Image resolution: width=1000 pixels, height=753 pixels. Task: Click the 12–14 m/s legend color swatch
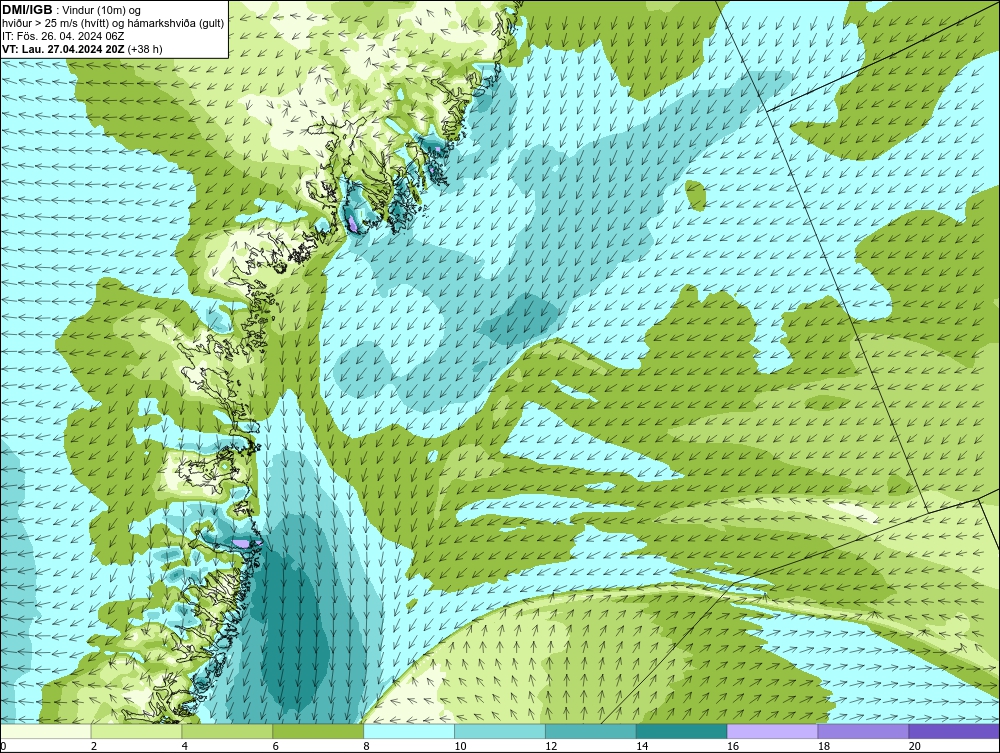(591, 731)
